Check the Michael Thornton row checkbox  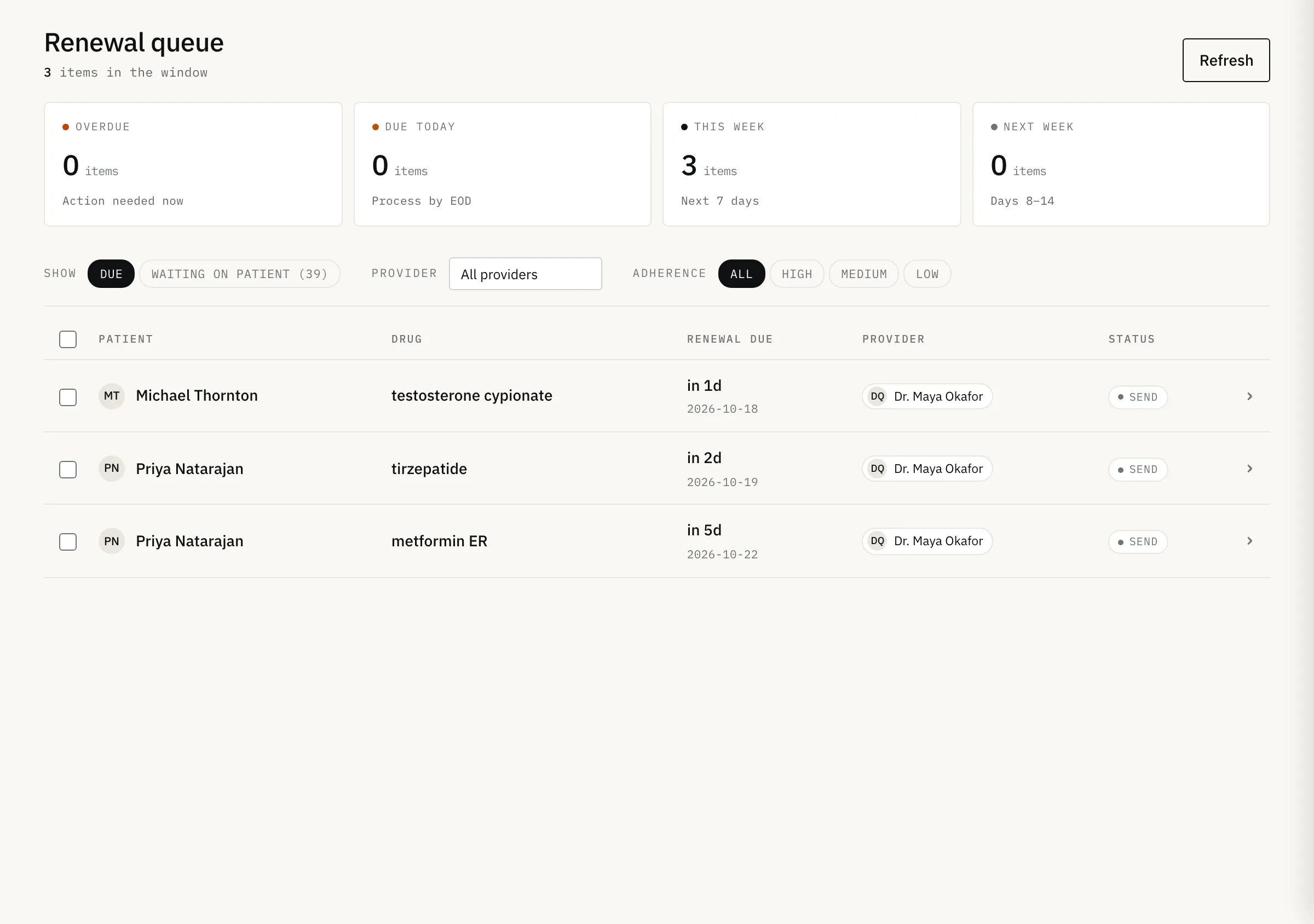(68, 397)
